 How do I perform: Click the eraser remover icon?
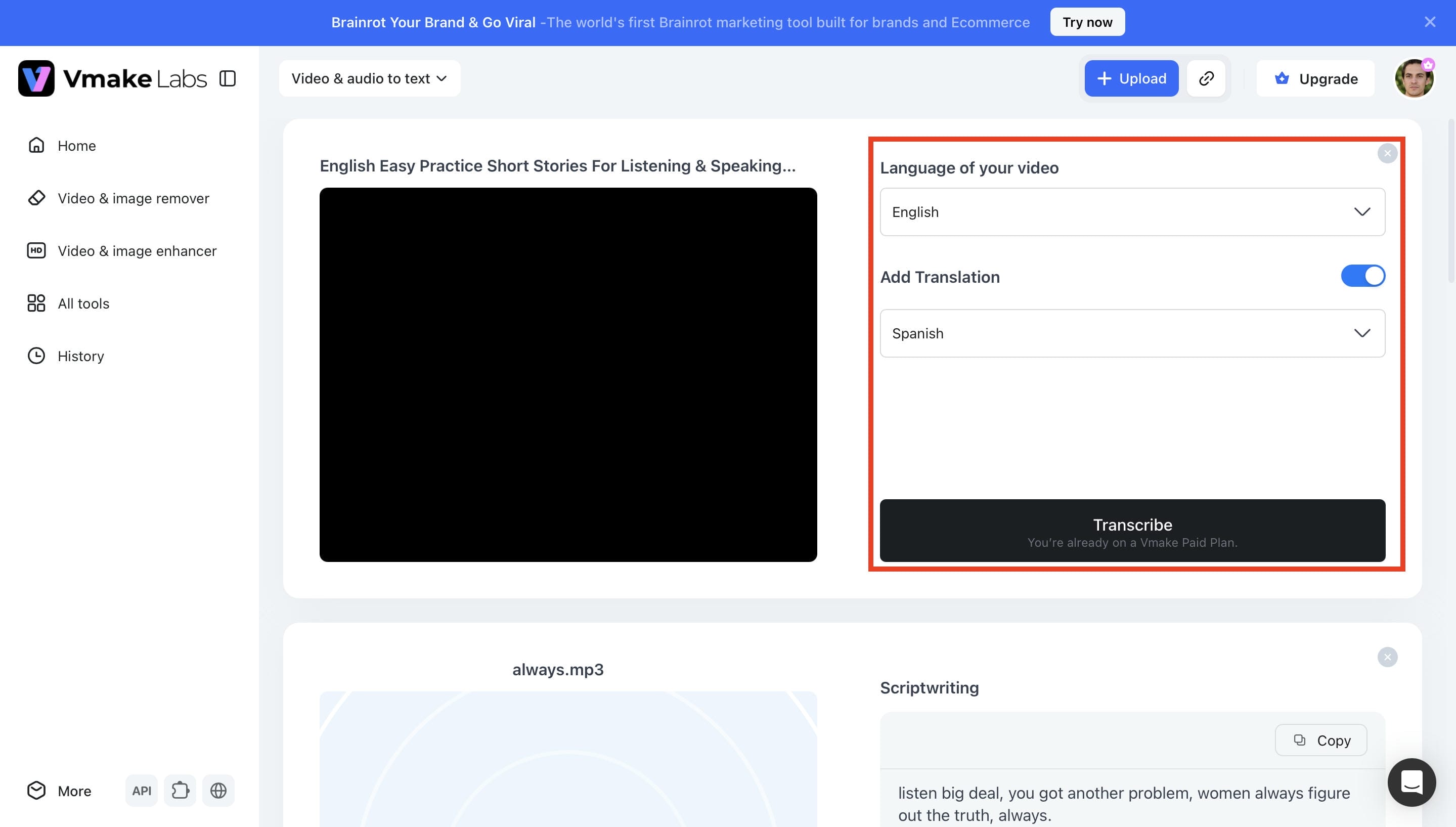36,198
